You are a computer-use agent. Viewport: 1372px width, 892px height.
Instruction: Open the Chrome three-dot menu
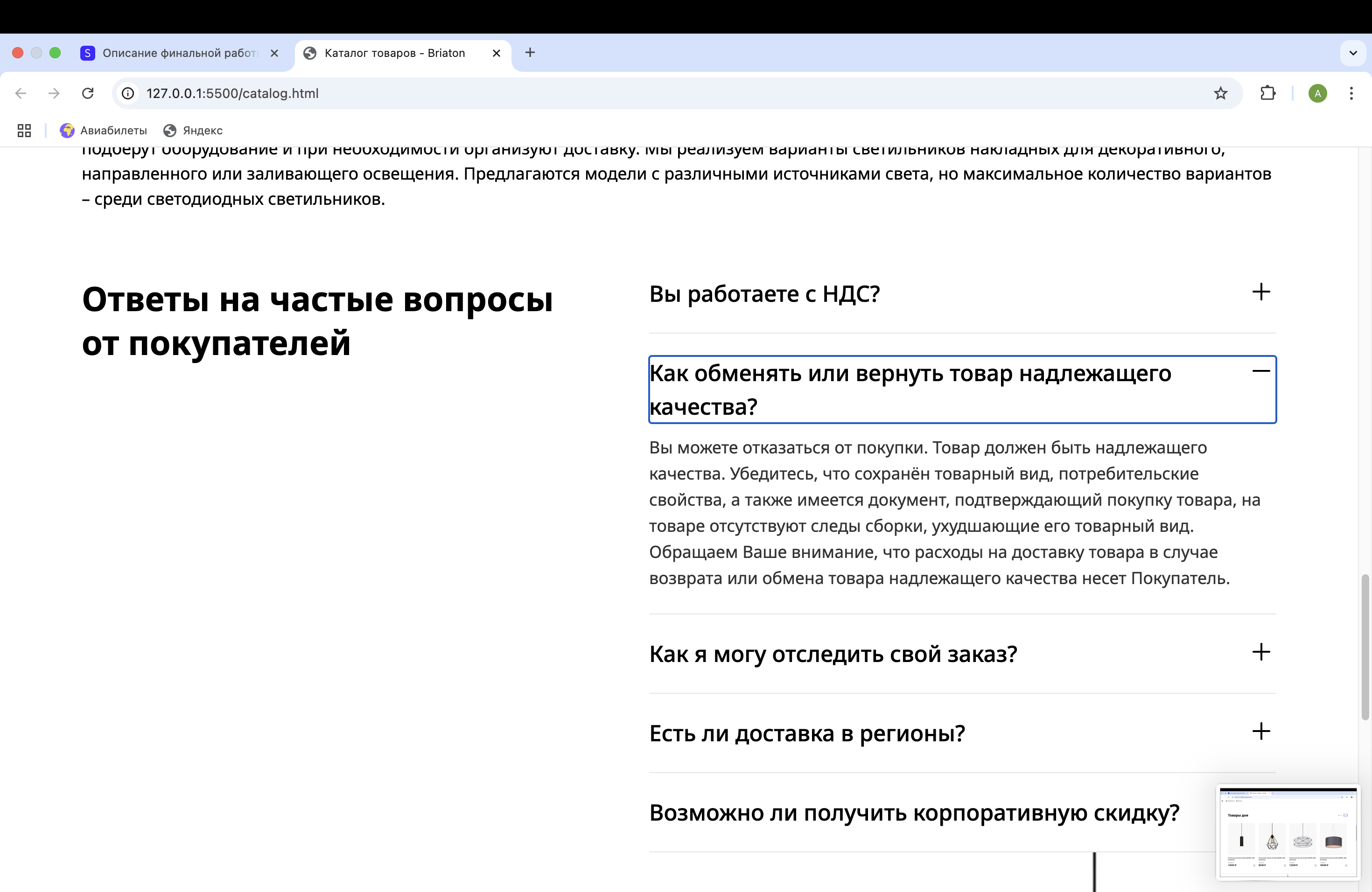pyautogui.click(x=1351, y=93)
